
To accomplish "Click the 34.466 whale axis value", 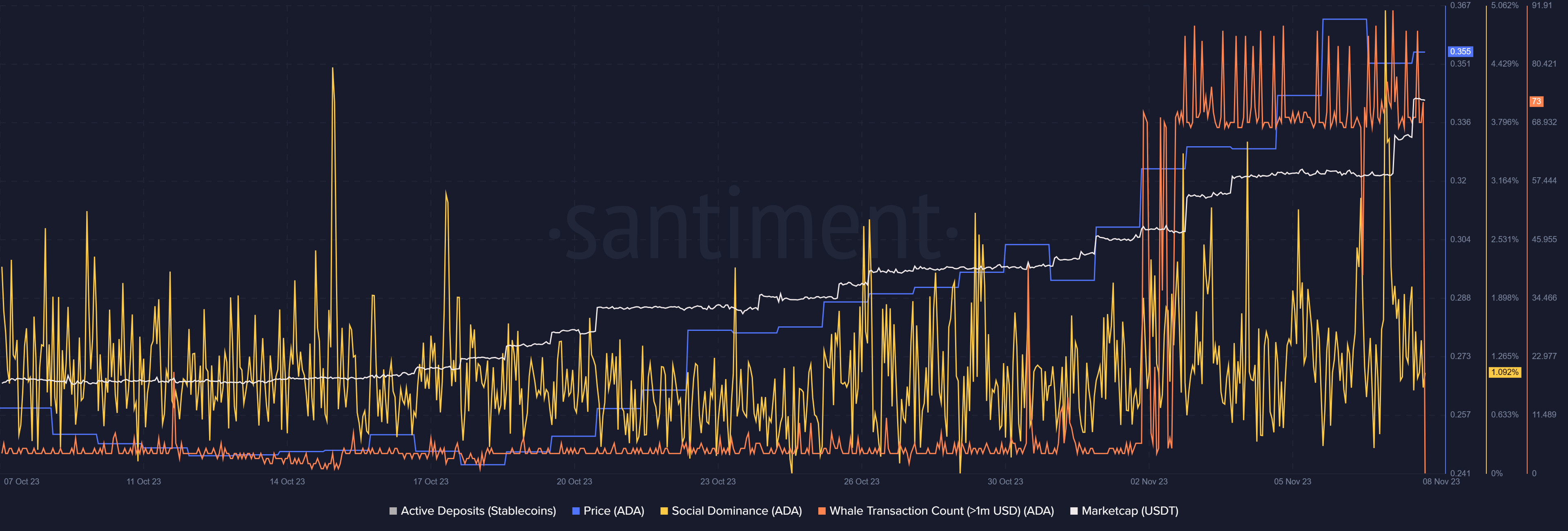I will pyautogui.click(x=1544, y=298).
